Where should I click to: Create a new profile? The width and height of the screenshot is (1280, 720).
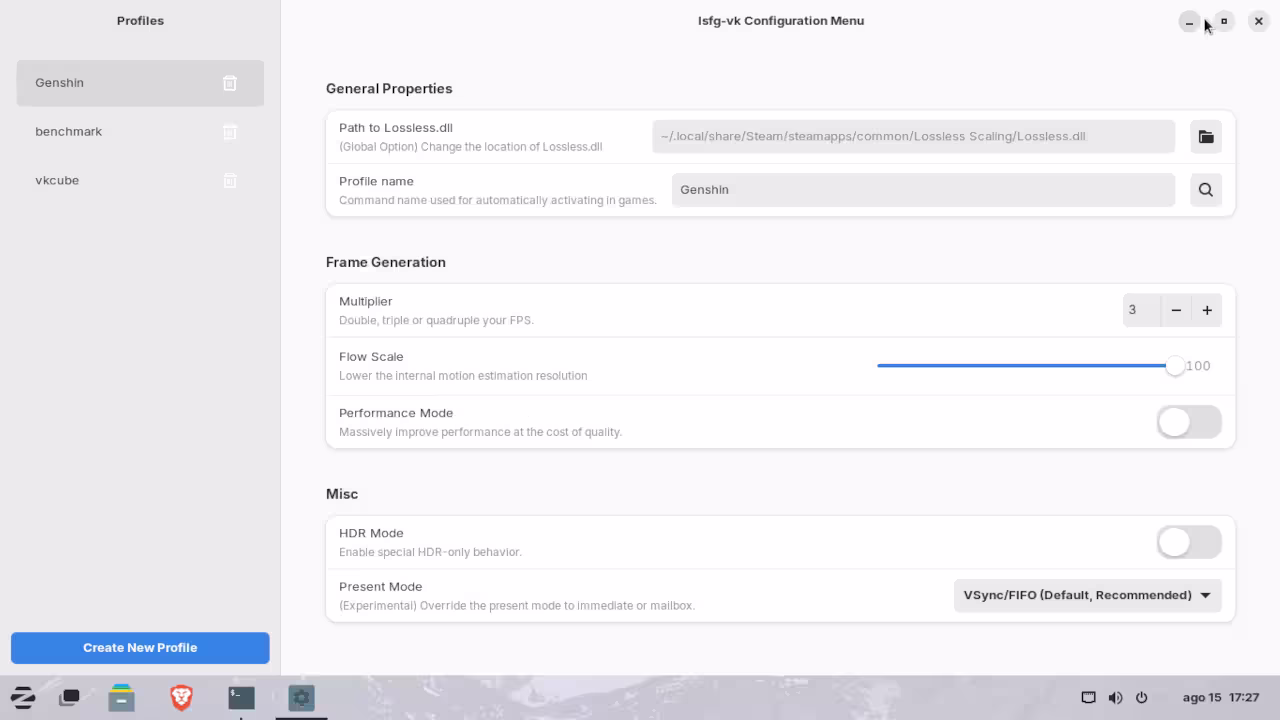(x=140, y=648)
